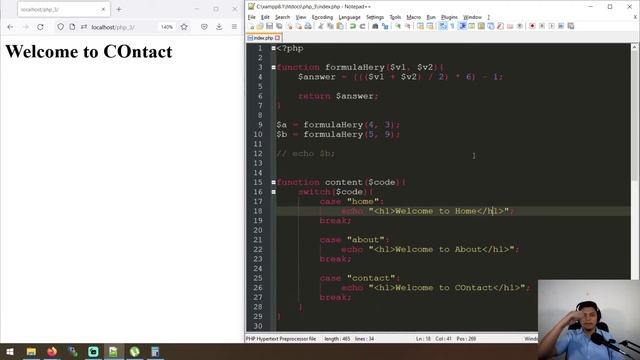Click the Firefox icon in the taskbar

click(x=52, y=351)
